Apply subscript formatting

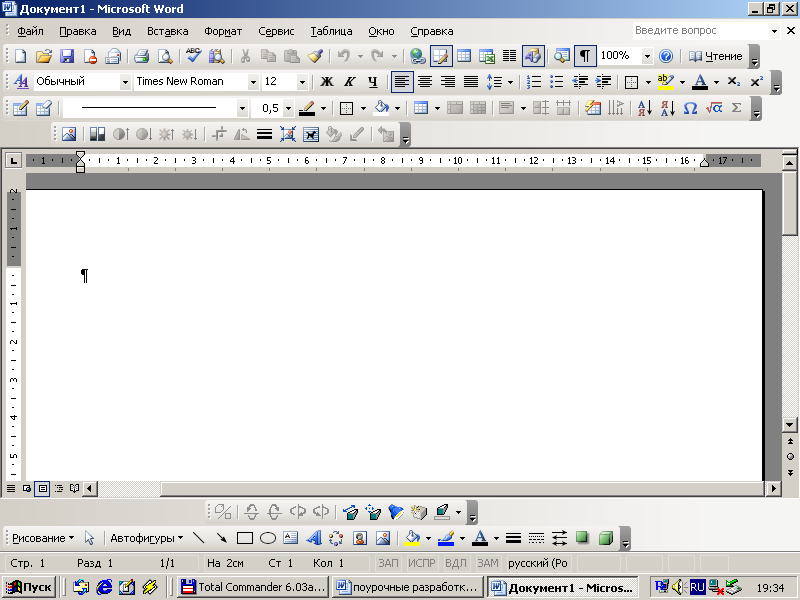click(734, 82)
